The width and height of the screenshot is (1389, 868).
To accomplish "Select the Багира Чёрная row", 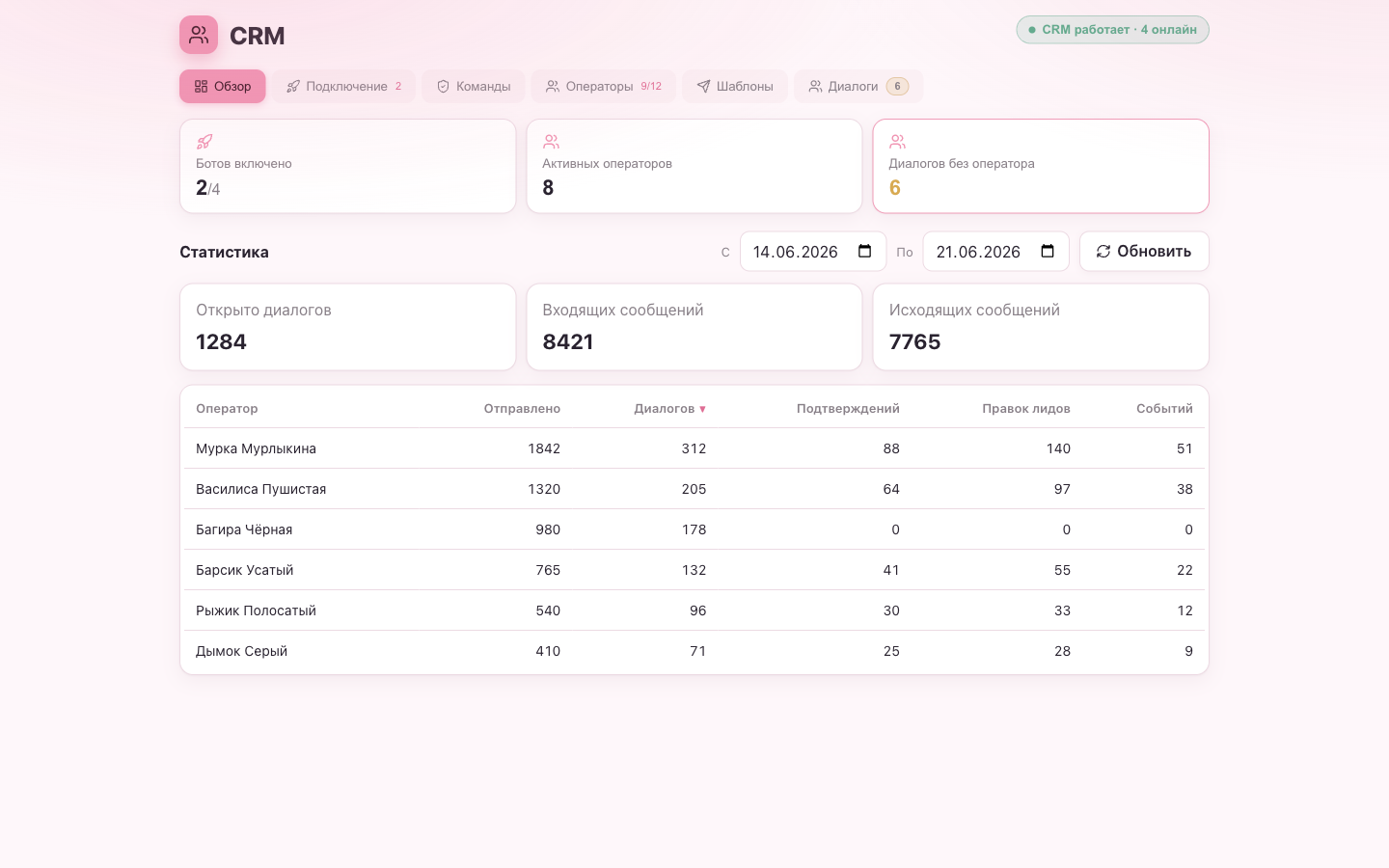I will [694, 529].
